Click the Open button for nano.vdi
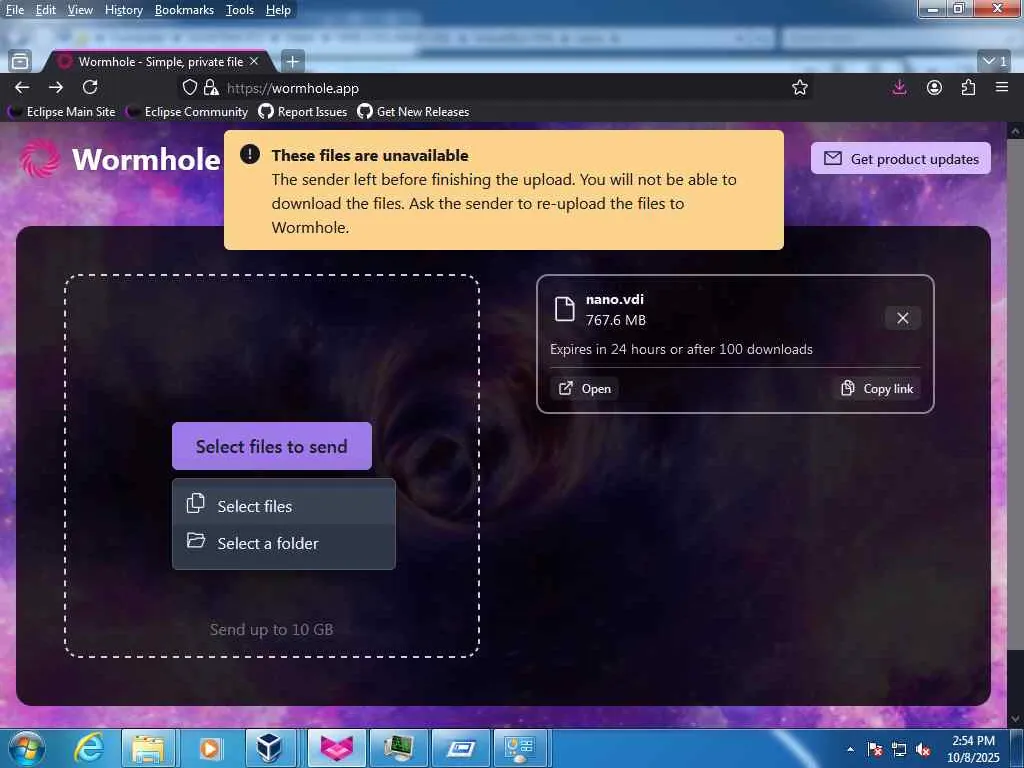The width and height of the screenshot is (1024, 768). (x=584, y=389)
